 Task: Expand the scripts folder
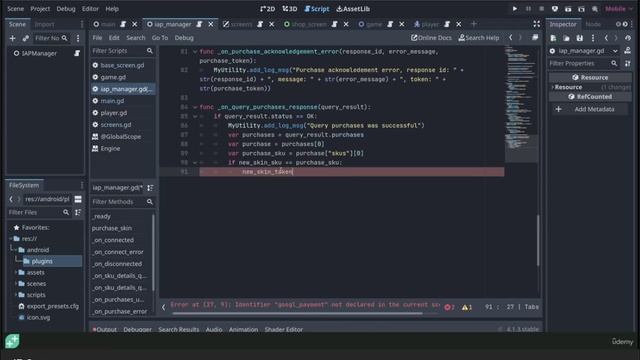coord(16,295)
